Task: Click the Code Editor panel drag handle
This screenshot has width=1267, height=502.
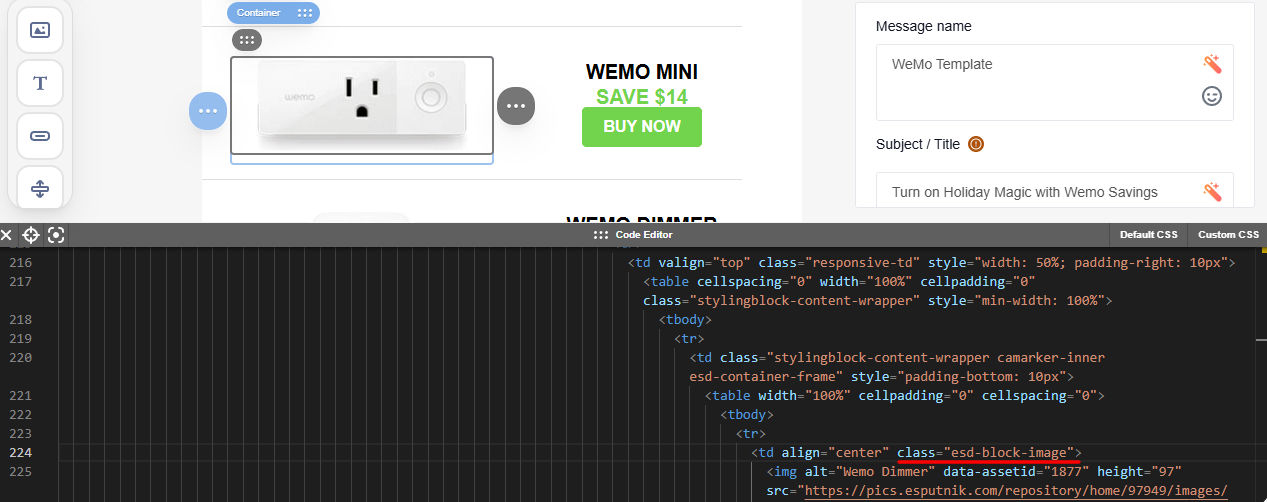Action: click(x=601, y=235)
